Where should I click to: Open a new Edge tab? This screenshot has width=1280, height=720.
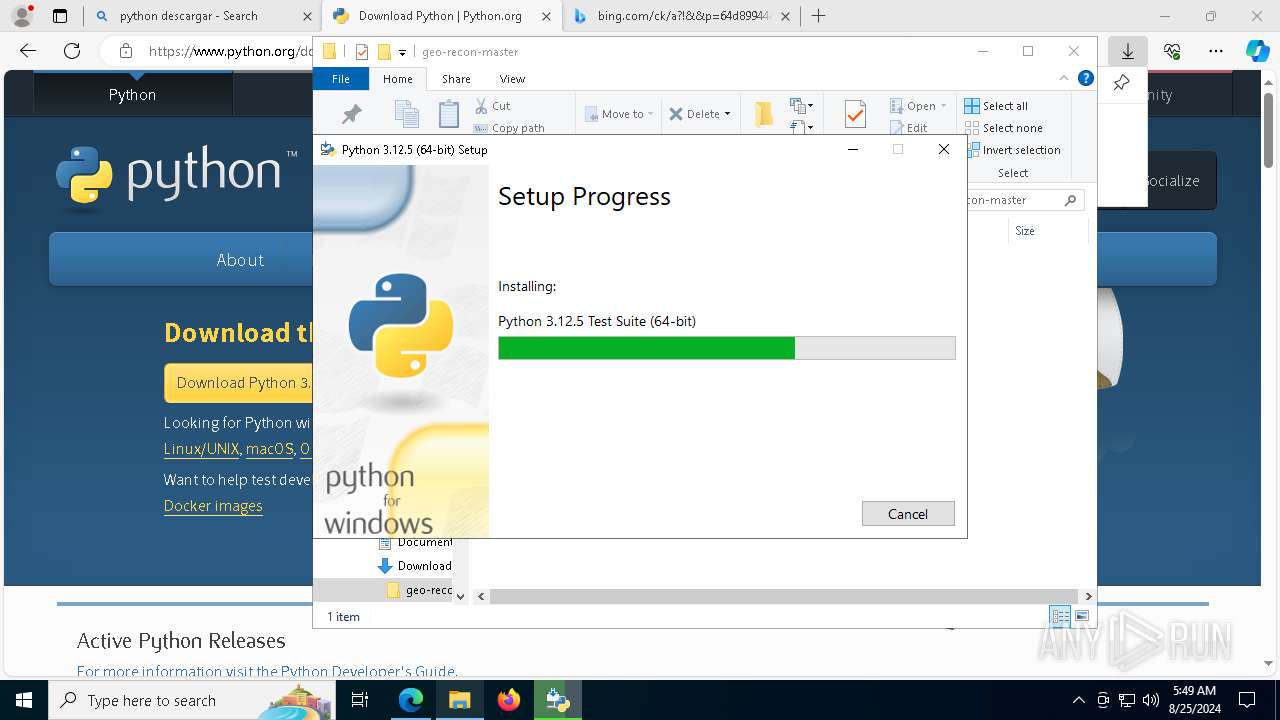(819, 16)
